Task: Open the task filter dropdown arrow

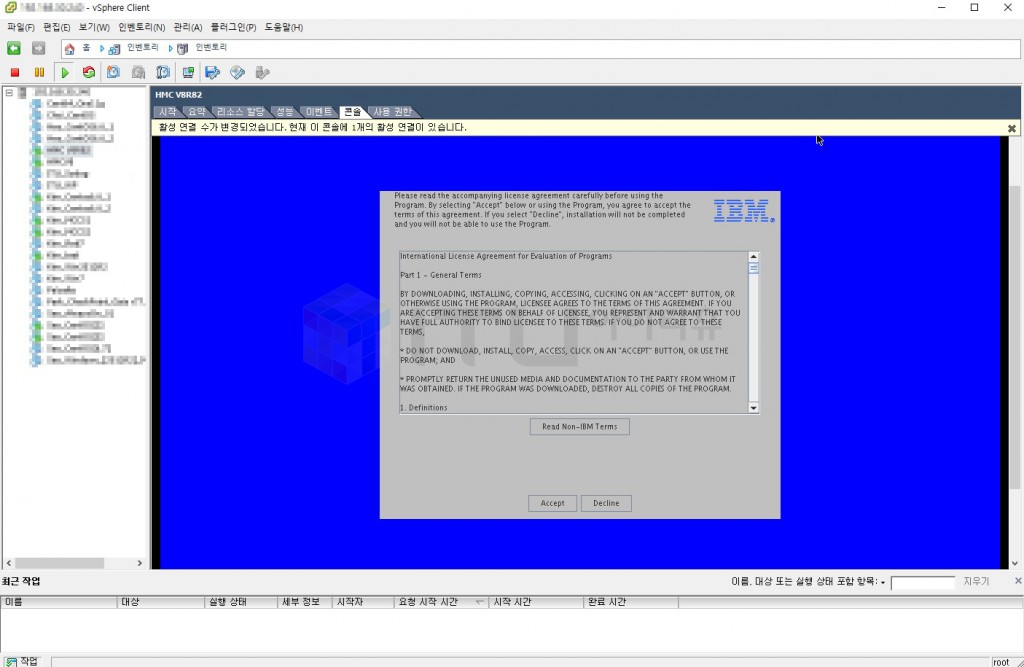Action: tap(883, 582)
